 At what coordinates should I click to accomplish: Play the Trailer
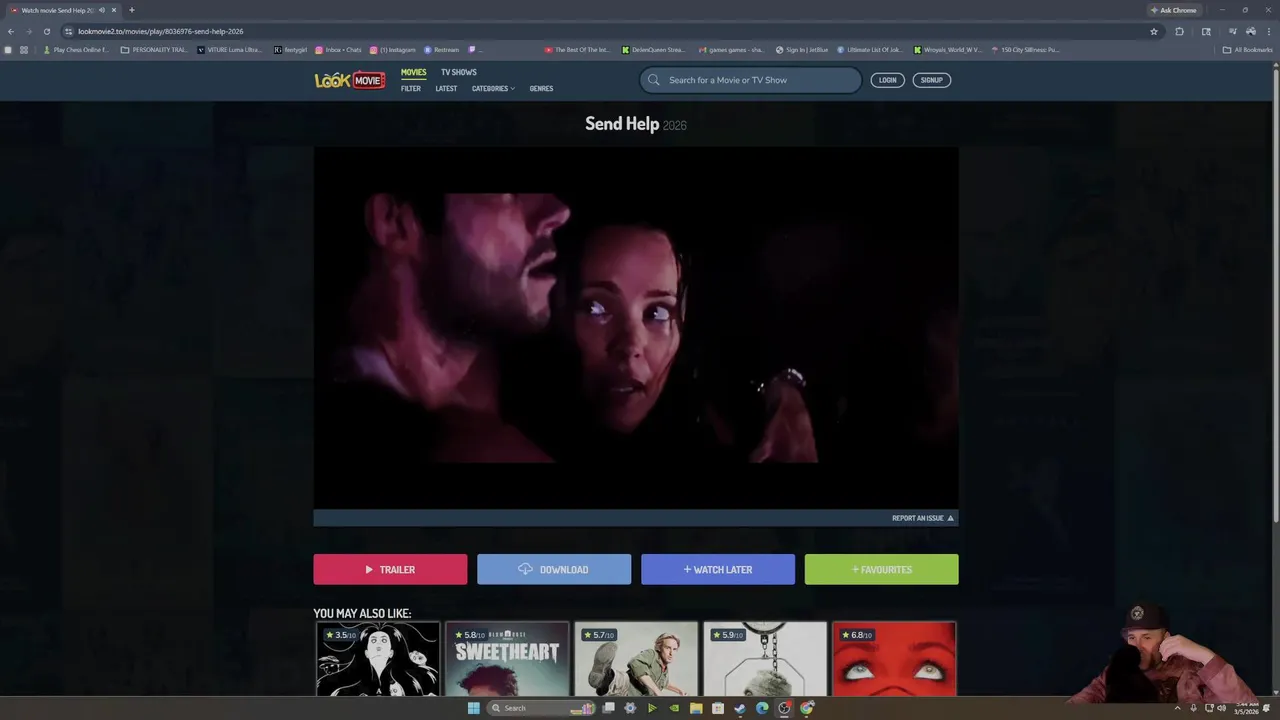pos(390,569)
